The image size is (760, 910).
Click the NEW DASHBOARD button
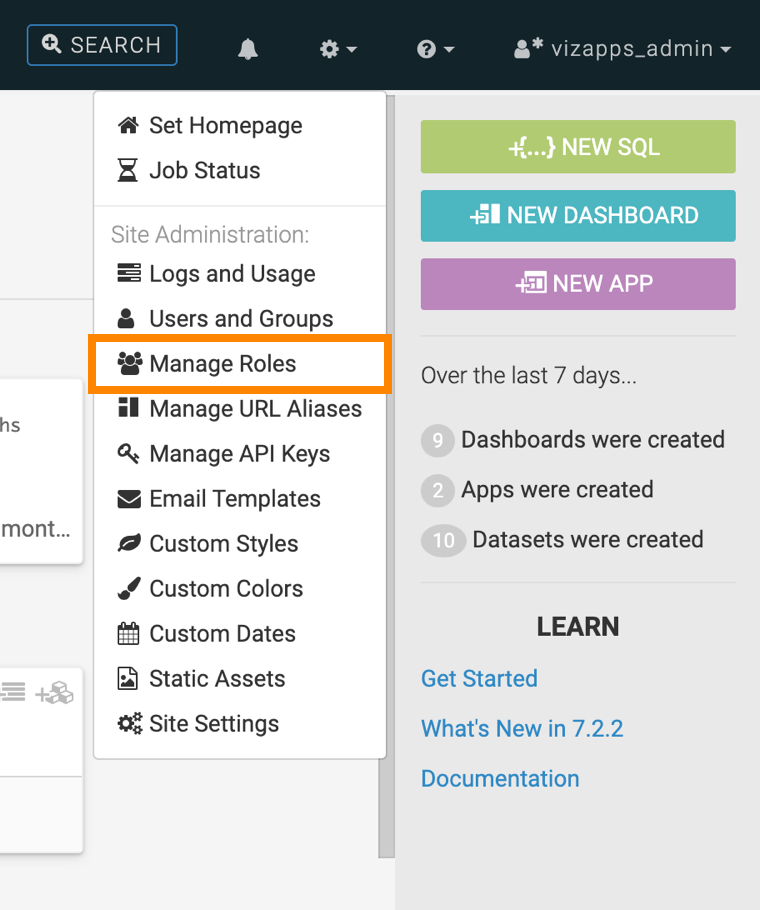(578, 216)
